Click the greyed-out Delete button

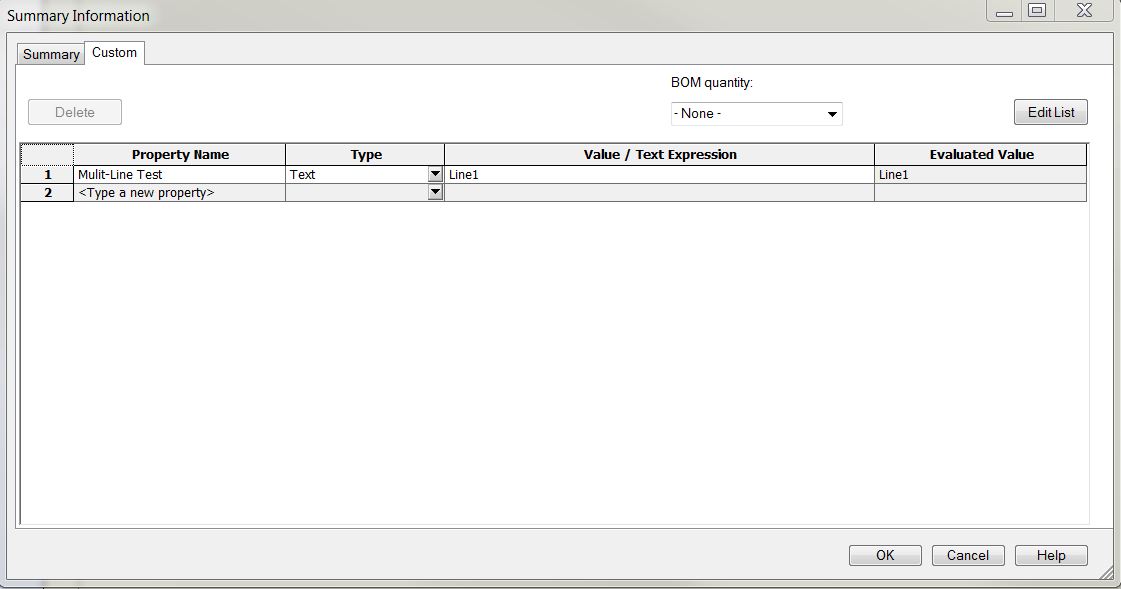(75, 112)
